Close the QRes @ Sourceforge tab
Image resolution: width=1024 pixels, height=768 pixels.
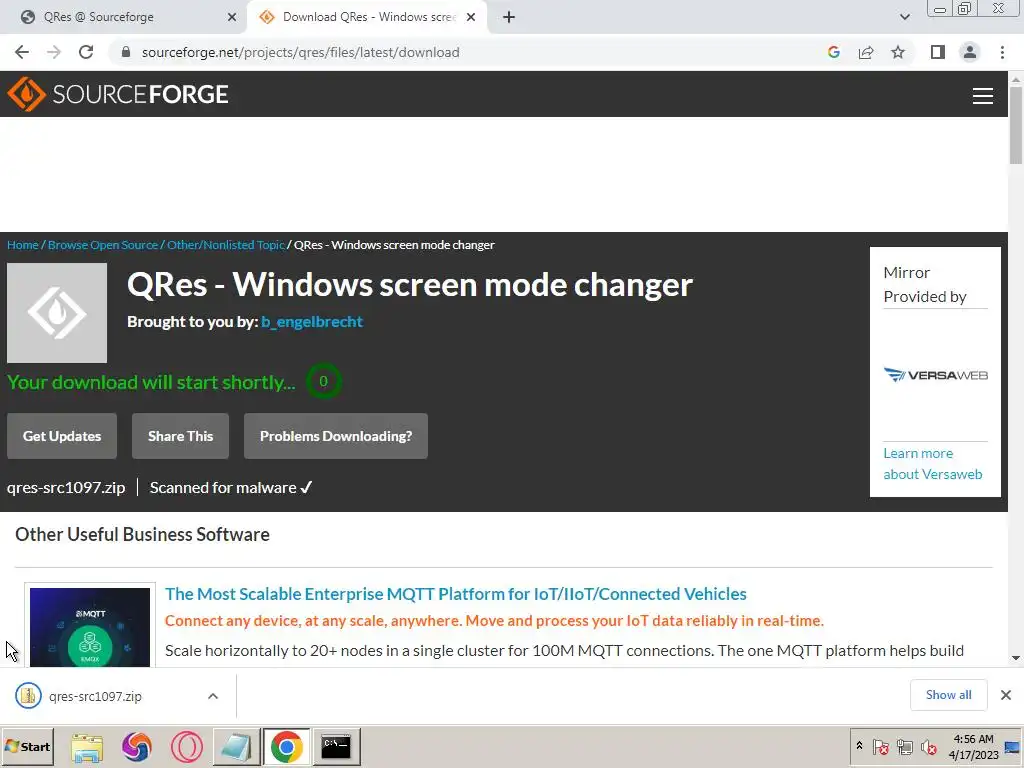pos(232,17)
